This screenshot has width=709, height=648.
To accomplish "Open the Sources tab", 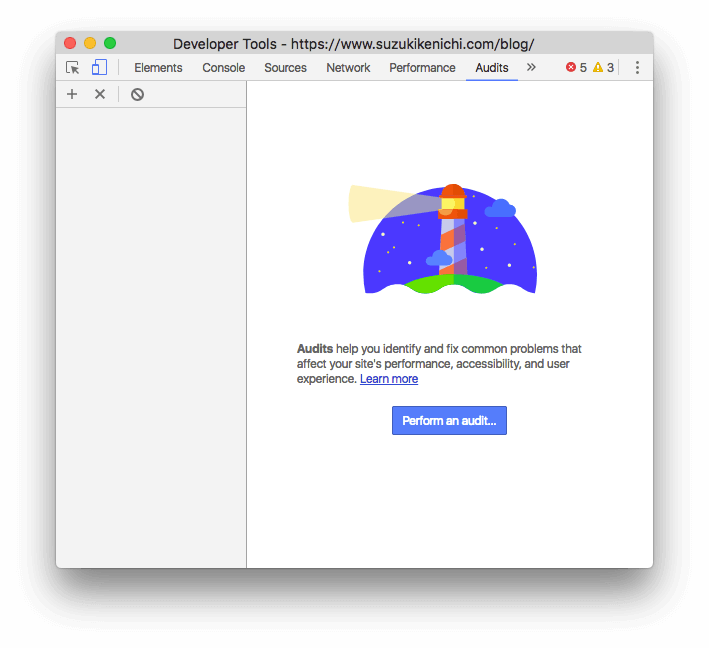I will pyautogui.click(x=285, y=68).
